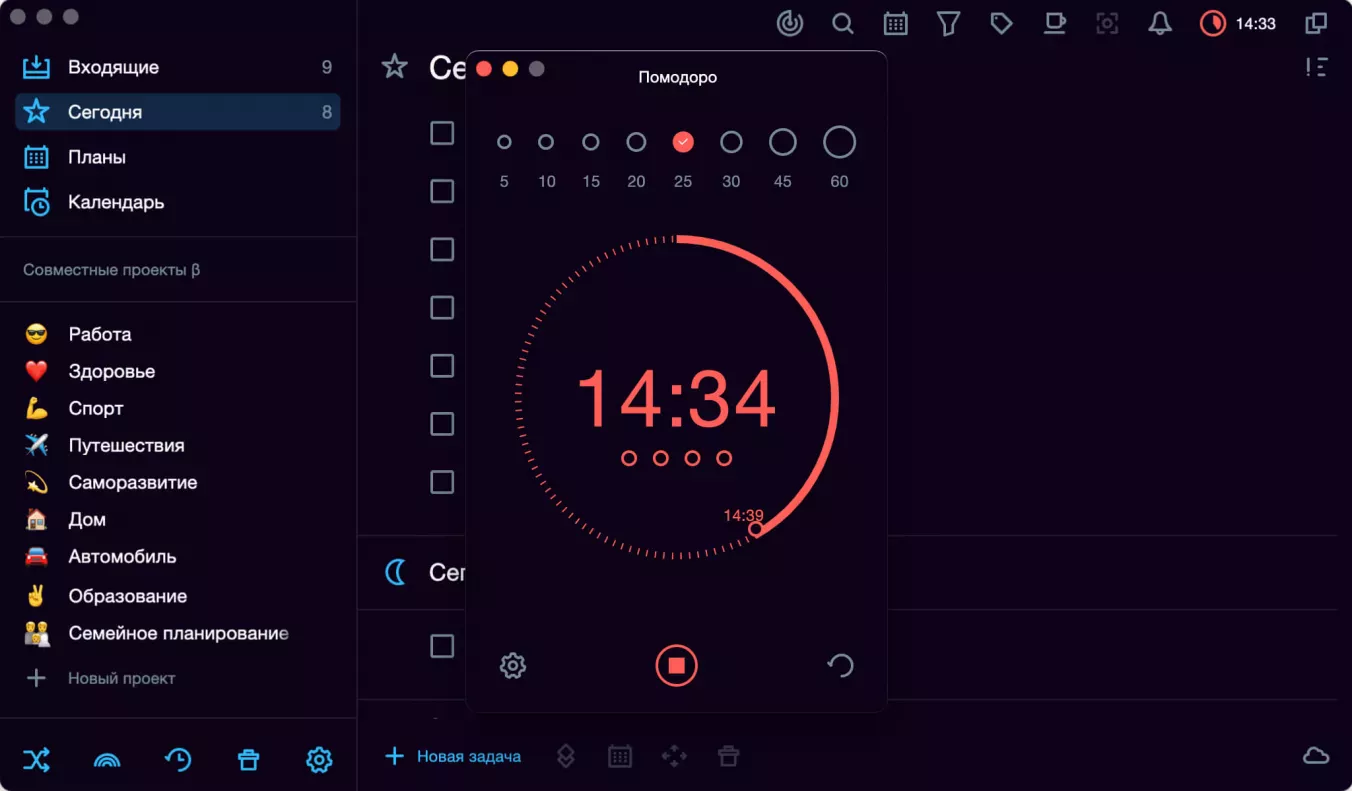Open history clock icon in sidebar bottom bar
This screenshot has width=1352, height=791.
[178, 760]
